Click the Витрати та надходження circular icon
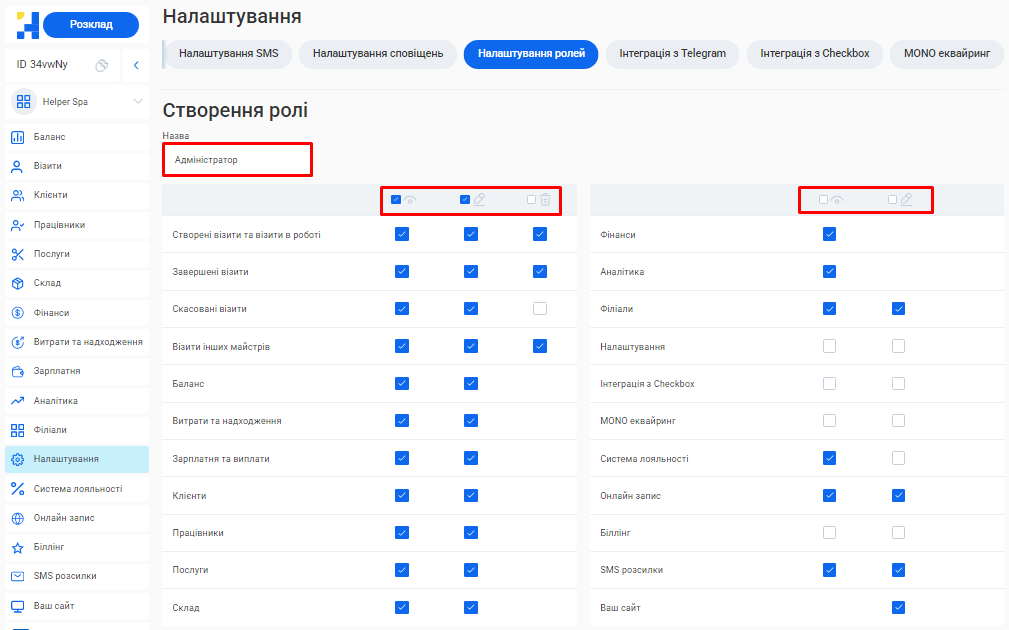 [18, 341]
